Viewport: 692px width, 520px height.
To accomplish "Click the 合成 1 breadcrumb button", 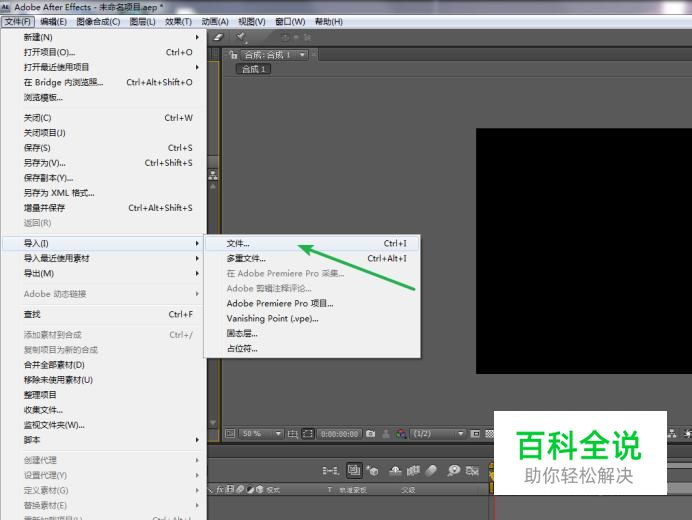I will tap(253, 69).
